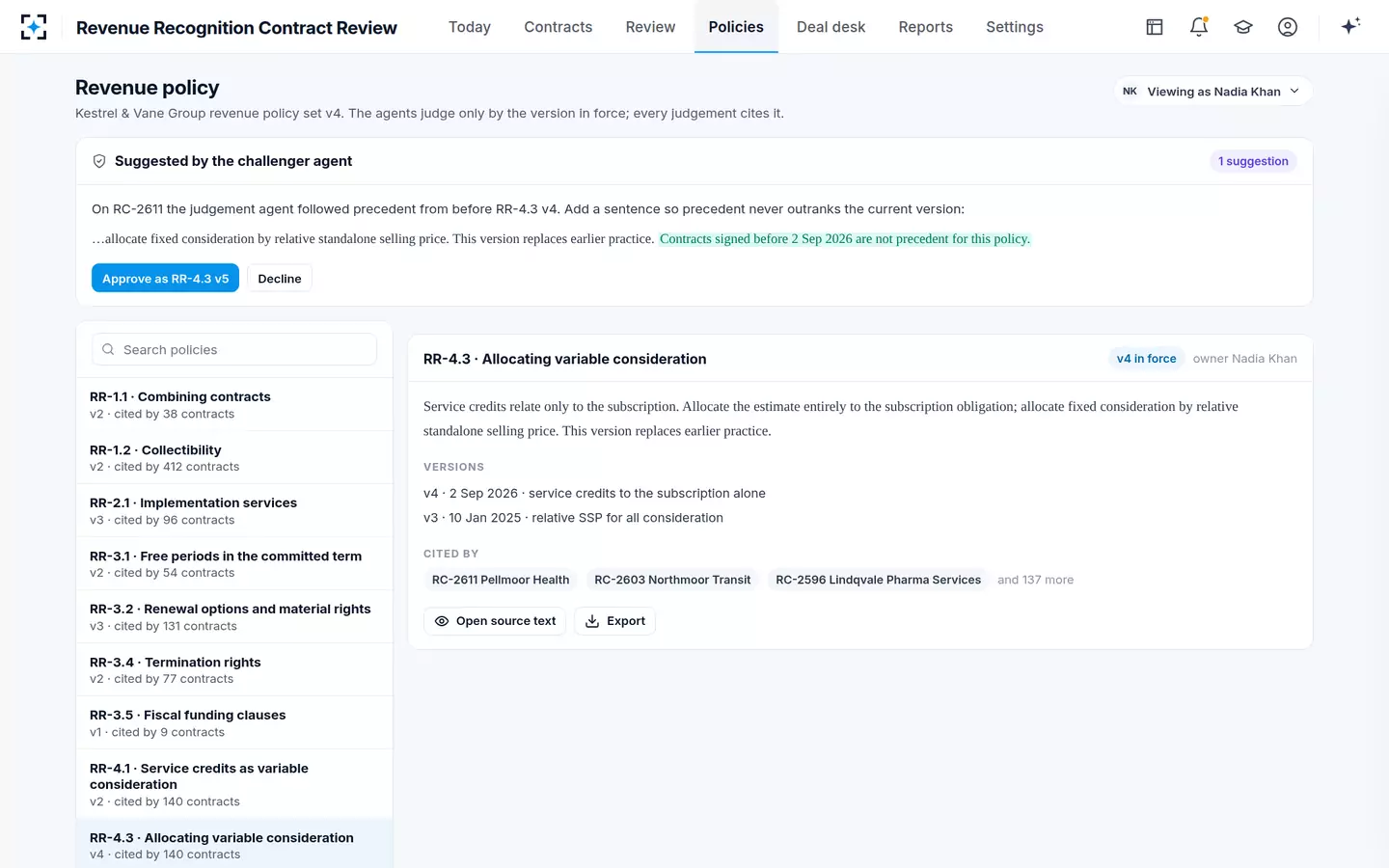This screenshot has height=868, width=1389.
Task: Select version v4 · 2 Sep 2026 entry
Action: [594, 493]
